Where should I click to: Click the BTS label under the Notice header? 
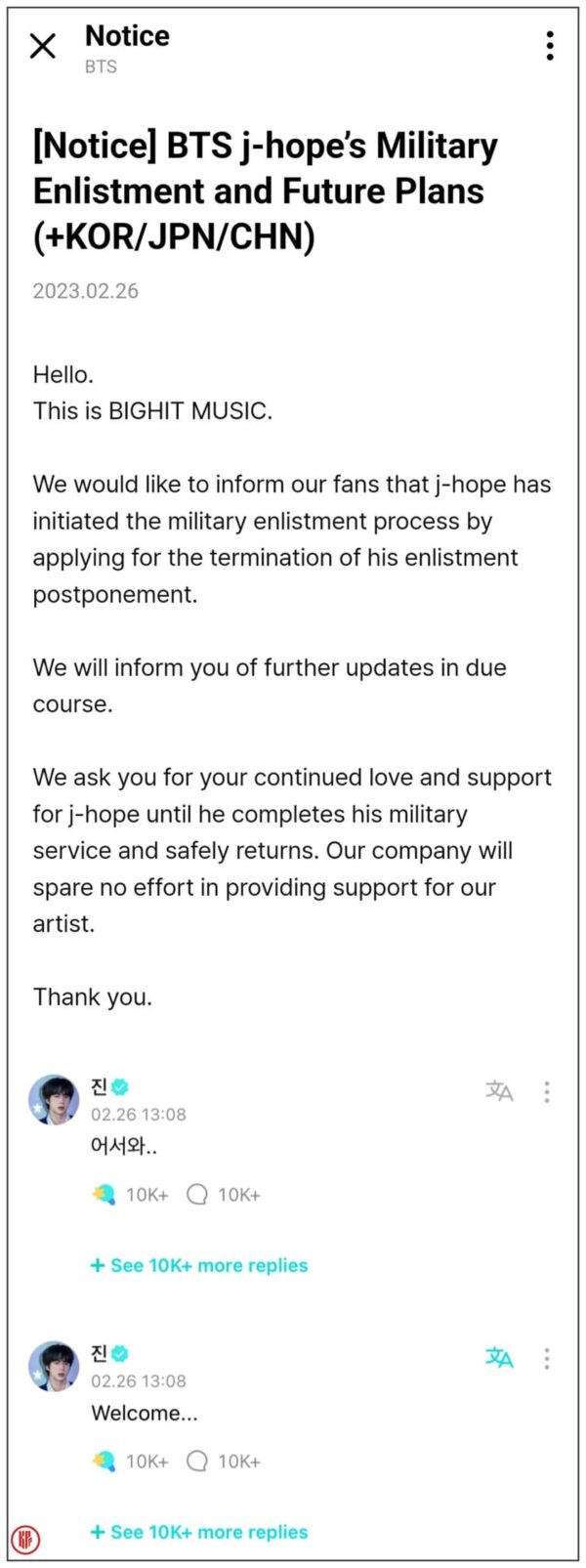tap(102, 66)
